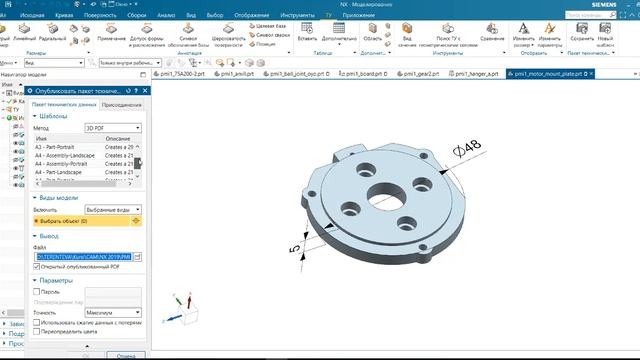Select Шероховатость поверхности tool
This screenshot has width=640, height=360.
229,35
